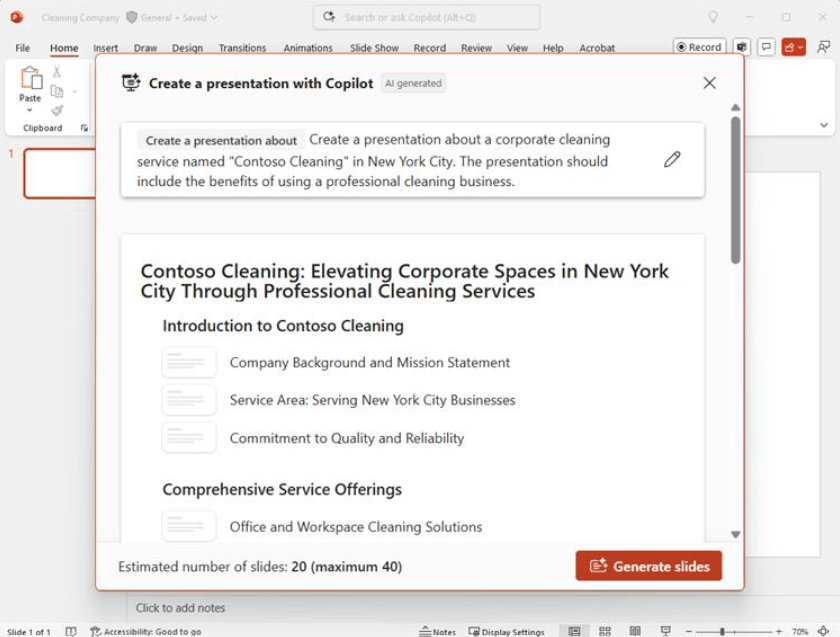Open the Acrobat tab
Viewport: 840px width, 637px height.
coord(597,48)
